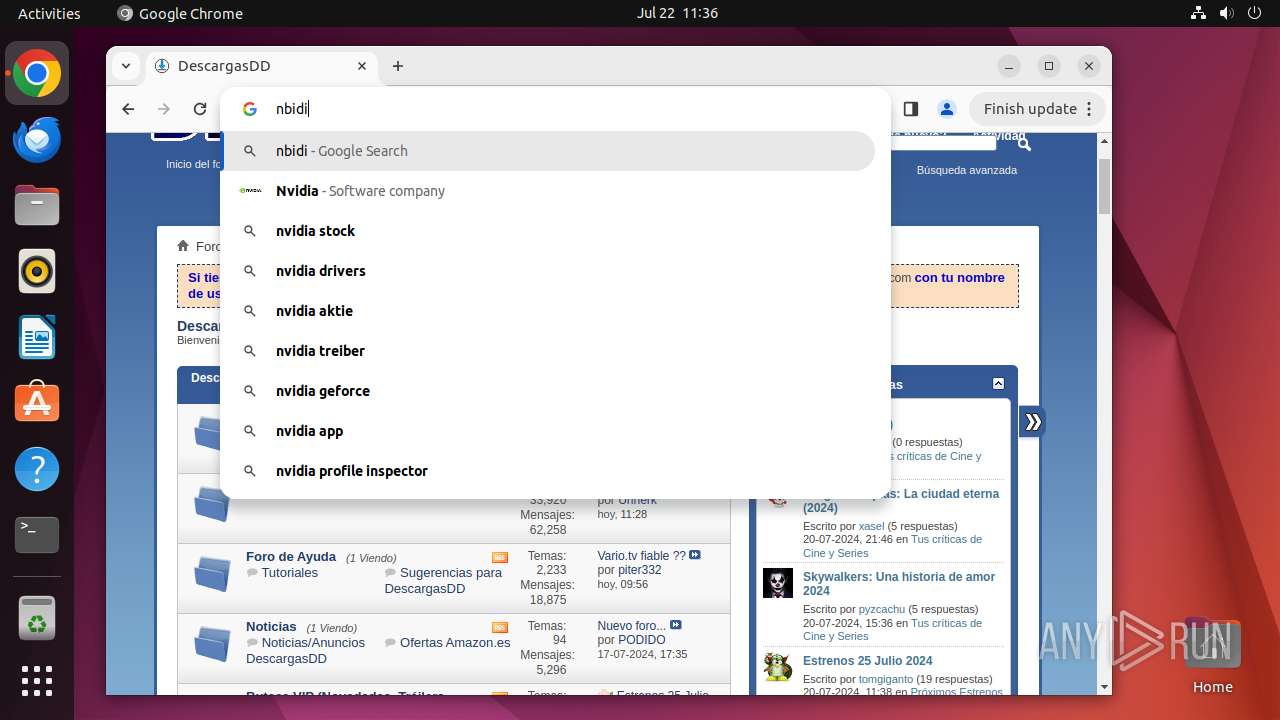The image size is (1280, 720).
Task: Show Applications grid in the dock
Action: (37, 681)
